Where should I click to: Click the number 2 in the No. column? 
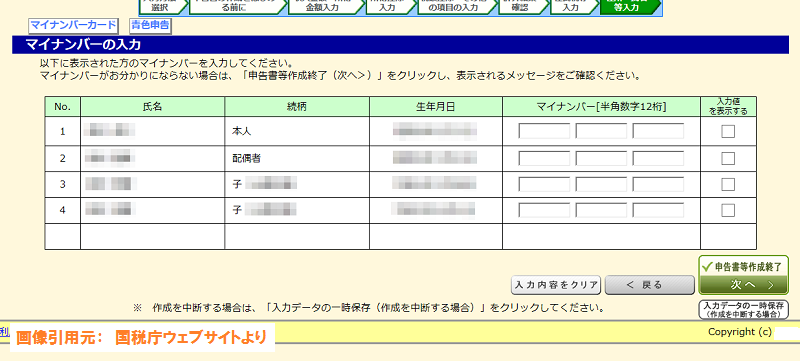pos(63,159)
